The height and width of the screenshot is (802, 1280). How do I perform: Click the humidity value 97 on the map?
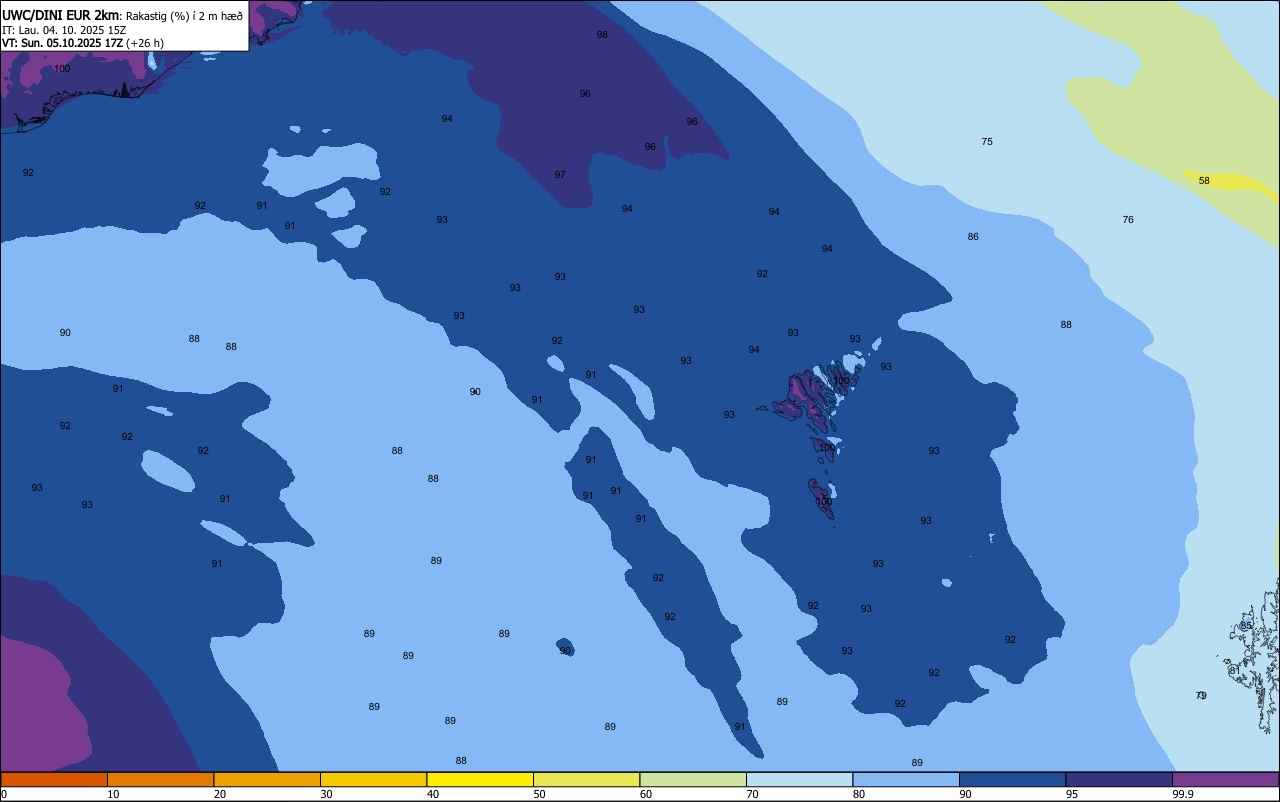560,174
